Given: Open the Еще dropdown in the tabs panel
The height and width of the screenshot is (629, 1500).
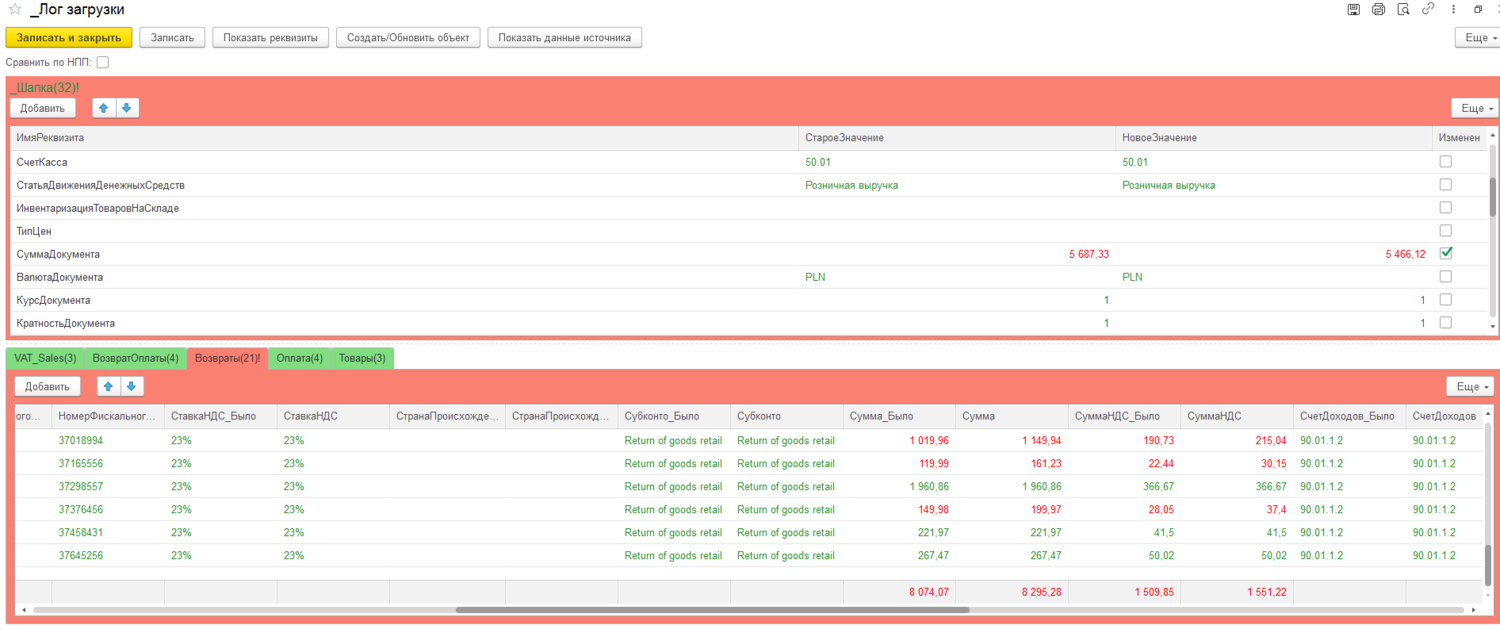Looking at the screenshot, I should 1467,386.
